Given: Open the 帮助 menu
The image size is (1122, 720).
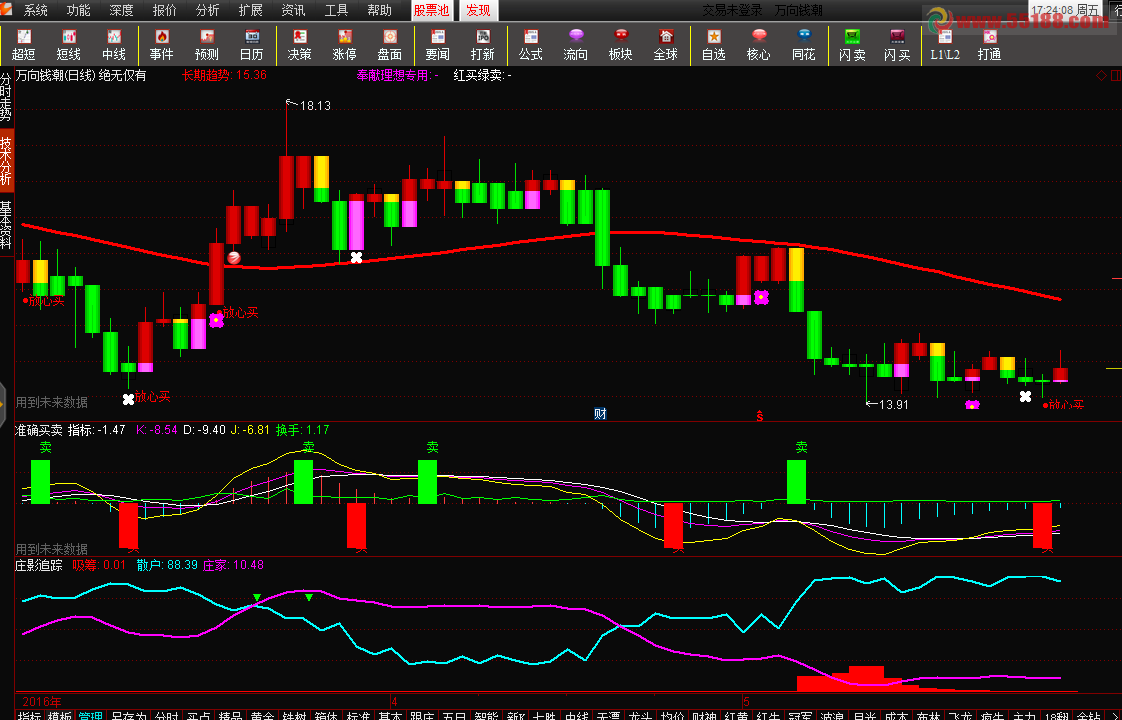Looking at the screenshot, I should pyautogui.click(x=379, y=10).
